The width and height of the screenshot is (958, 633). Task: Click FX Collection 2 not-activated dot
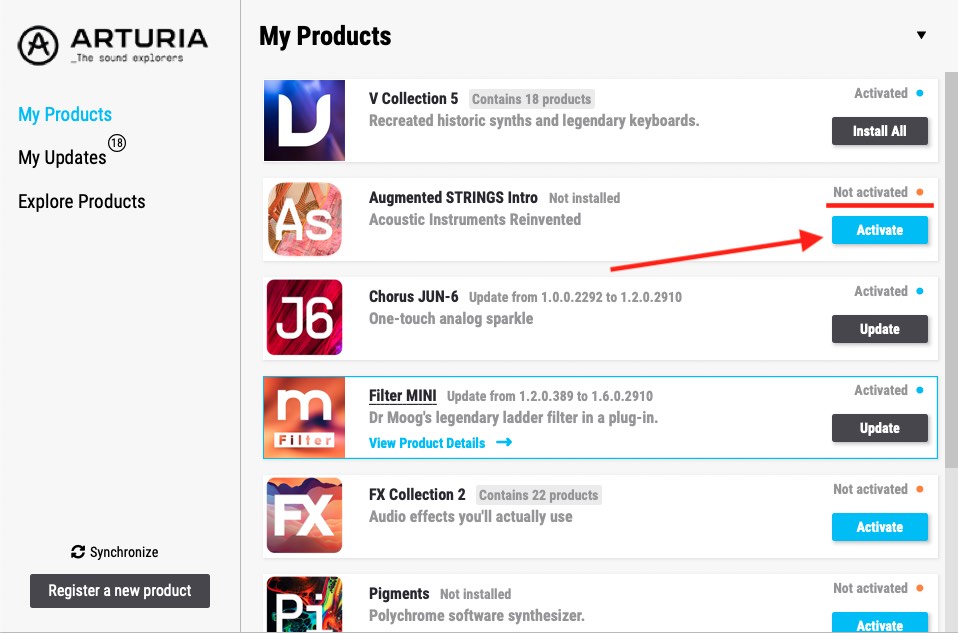click(x=920, y=489)
